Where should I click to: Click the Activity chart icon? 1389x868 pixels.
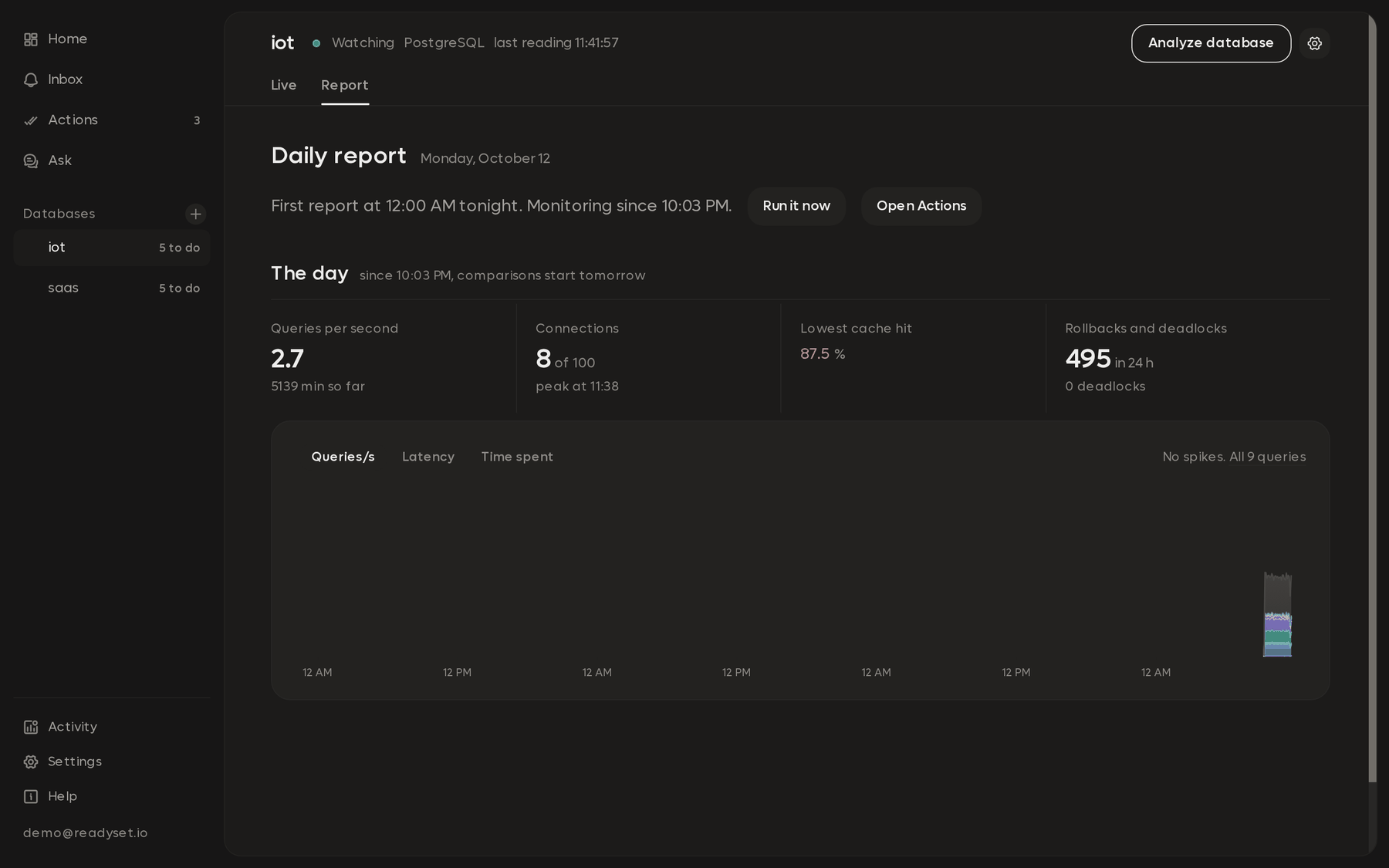pyautogui.click(x=31, y=727)
